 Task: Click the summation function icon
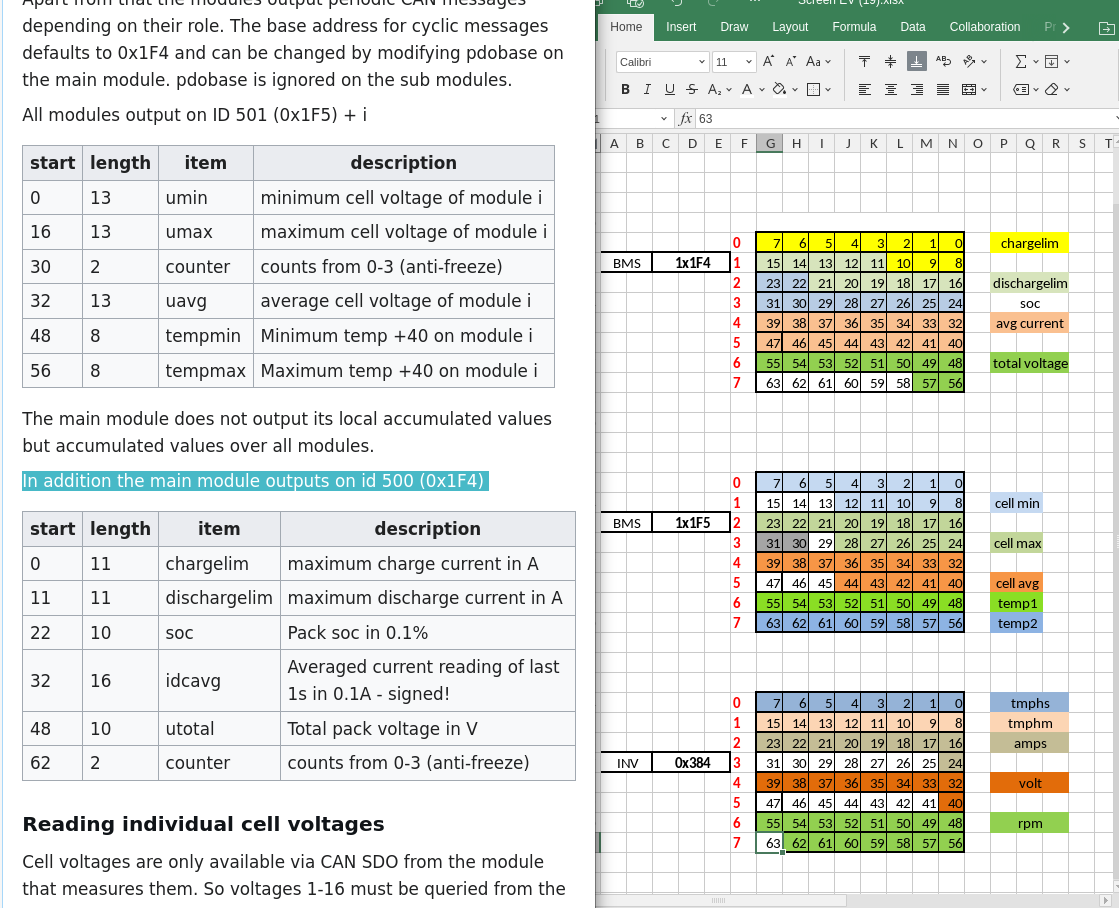[x=1020, y=62]
